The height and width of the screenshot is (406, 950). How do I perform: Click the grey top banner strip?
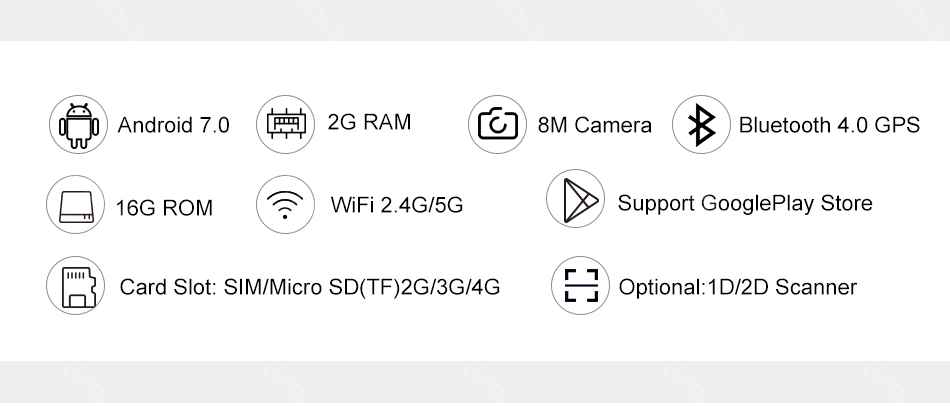click(475, 20)
